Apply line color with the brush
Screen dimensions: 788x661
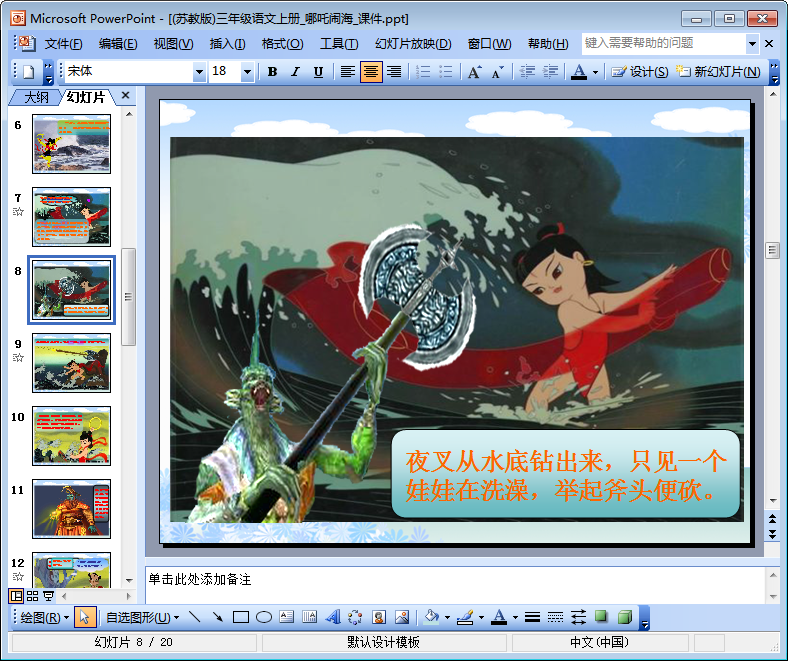(465, 617)
